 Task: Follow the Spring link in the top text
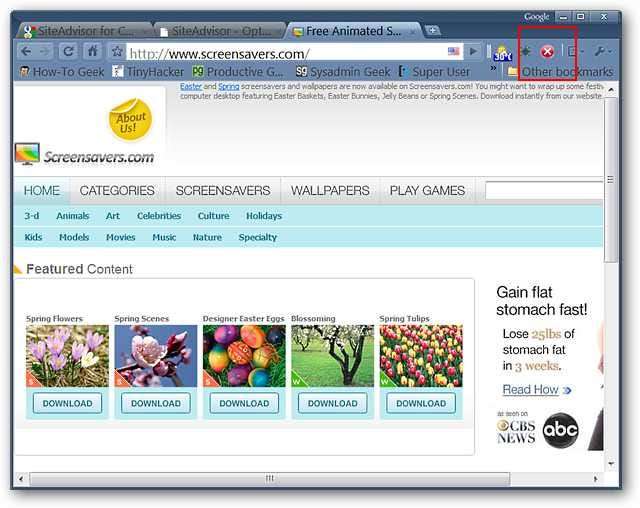(x=229, y=87)
